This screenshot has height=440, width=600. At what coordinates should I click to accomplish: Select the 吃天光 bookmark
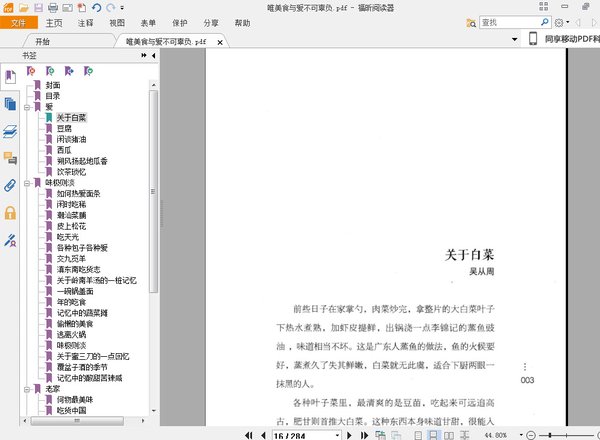pos(68,237)
